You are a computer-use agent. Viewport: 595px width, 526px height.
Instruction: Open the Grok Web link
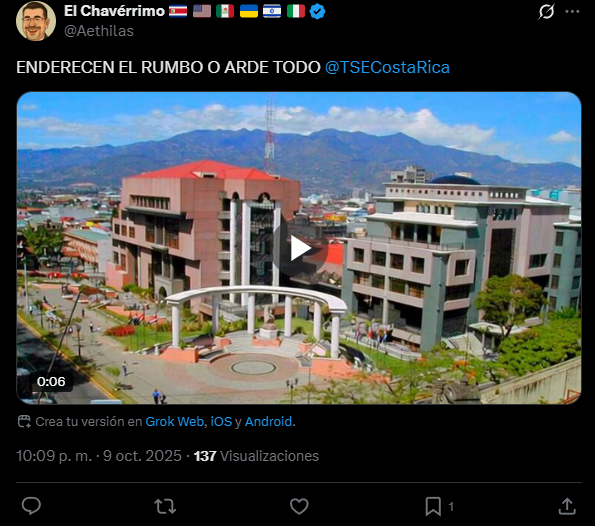[x=175, y=422]
